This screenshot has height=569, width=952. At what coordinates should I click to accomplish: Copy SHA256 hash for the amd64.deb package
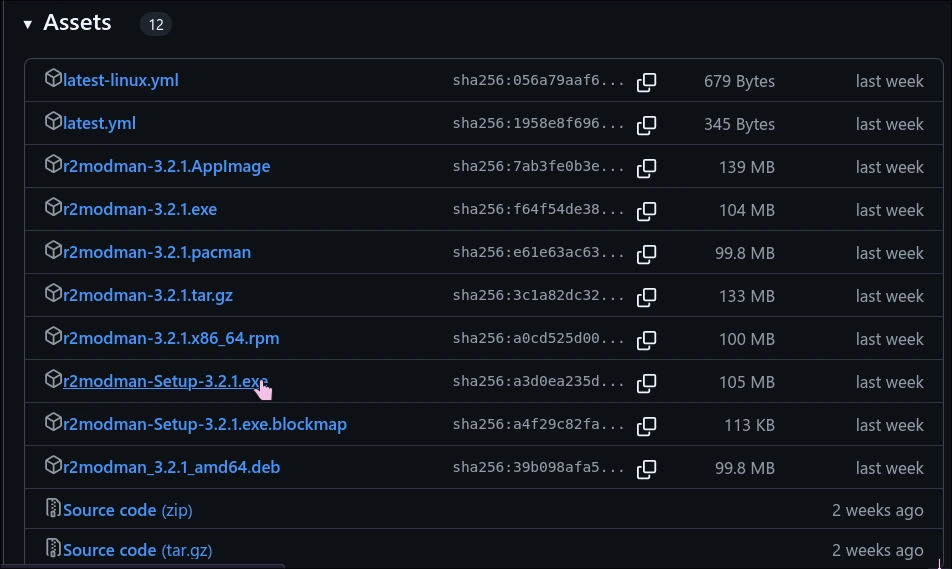pos(647,469)
